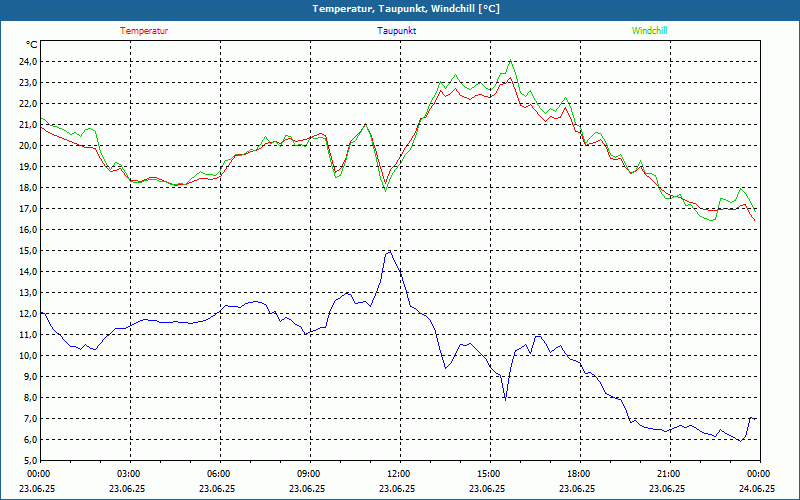Click the 19,0 y-axis label
This screenshot has height=500, width=800.
(x=29, y=167)
